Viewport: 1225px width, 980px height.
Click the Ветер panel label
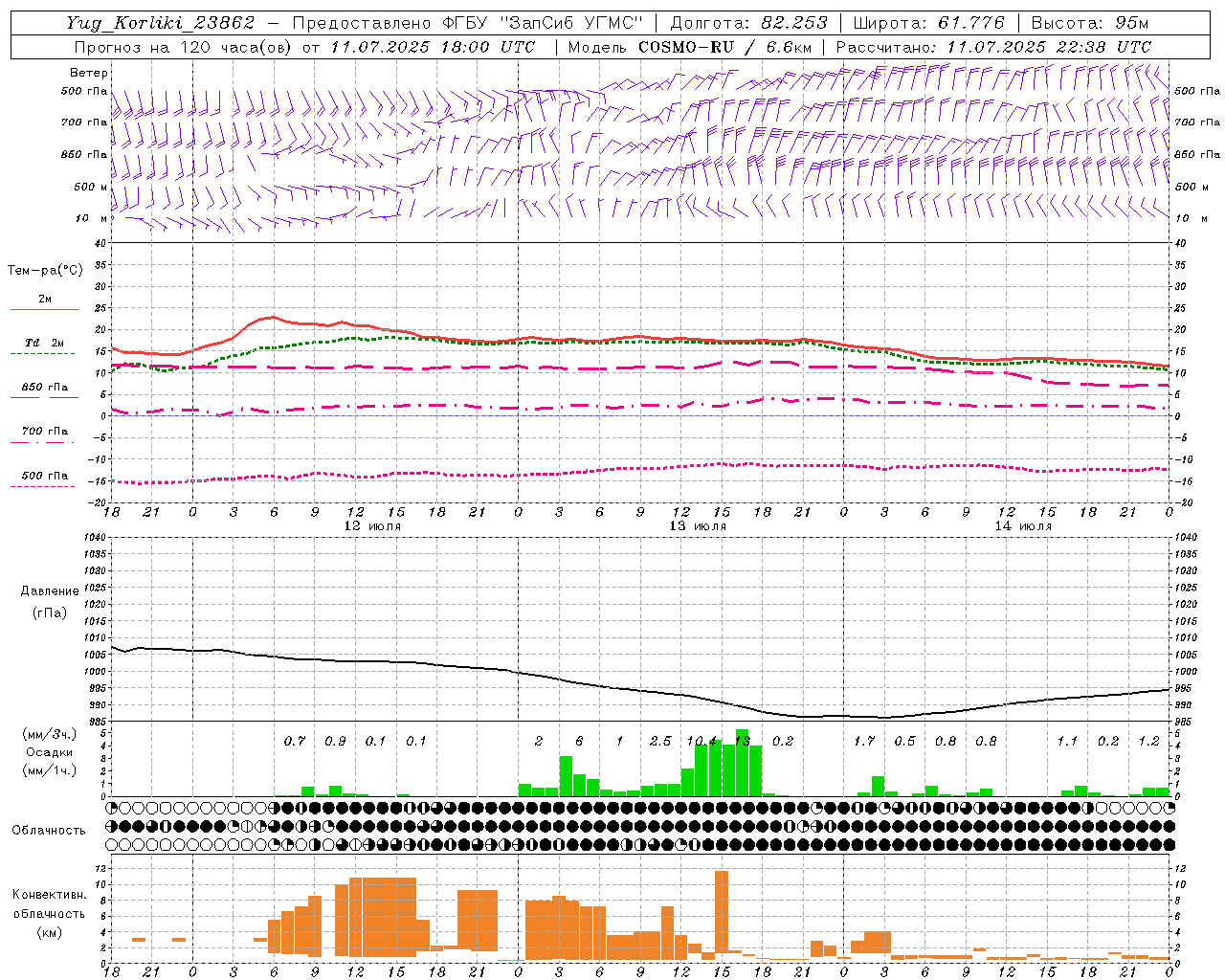click(89, 73)
